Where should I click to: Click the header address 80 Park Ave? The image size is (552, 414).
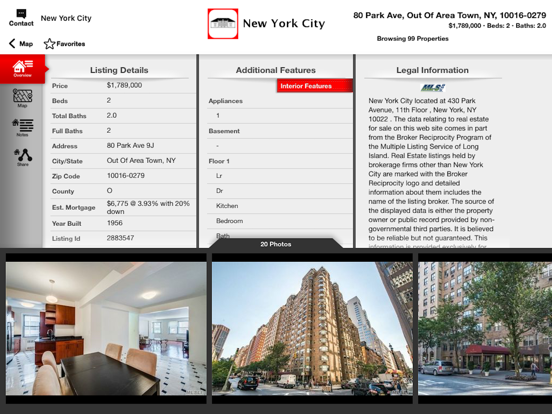[x=450, y=15]
